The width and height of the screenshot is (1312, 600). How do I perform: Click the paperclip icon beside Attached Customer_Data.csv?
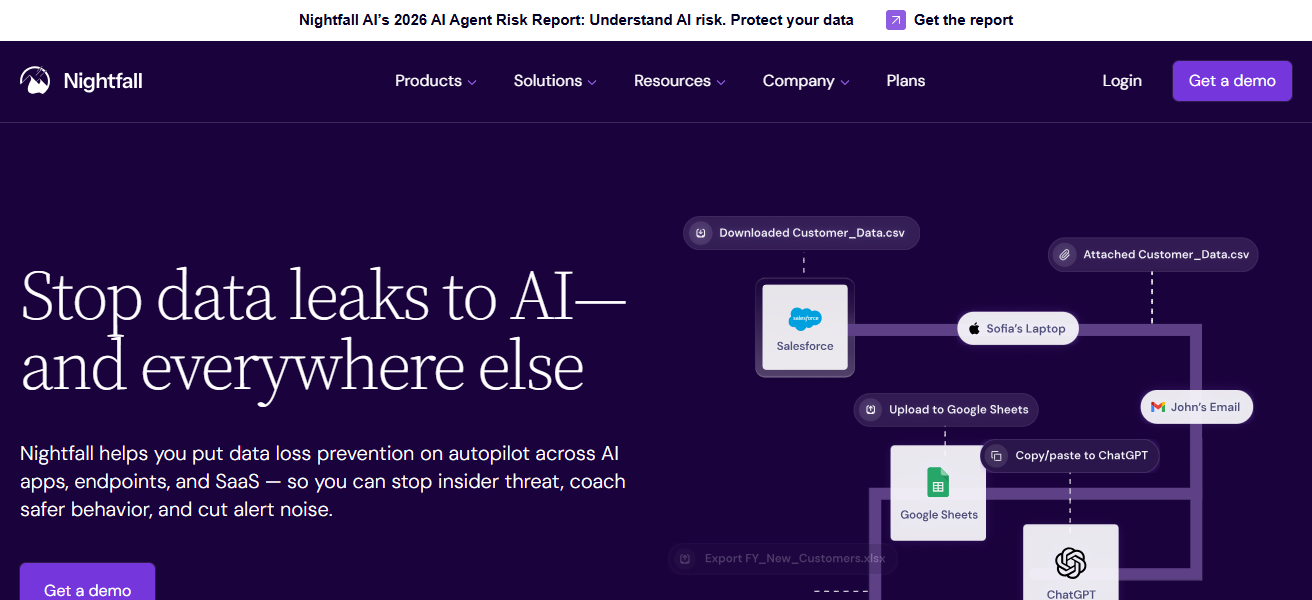1065,254
